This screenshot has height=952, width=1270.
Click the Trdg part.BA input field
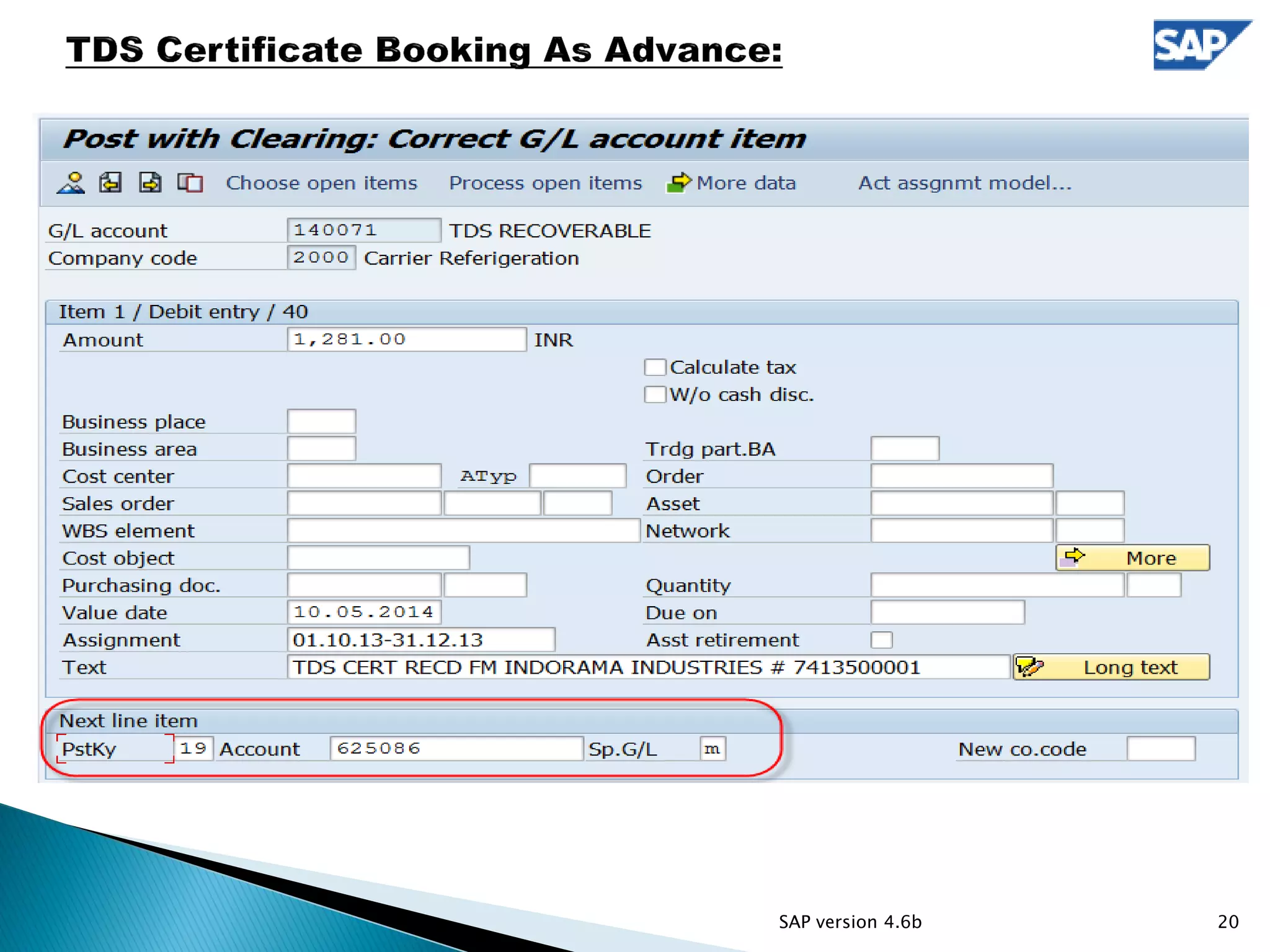(x=905, y=449)
